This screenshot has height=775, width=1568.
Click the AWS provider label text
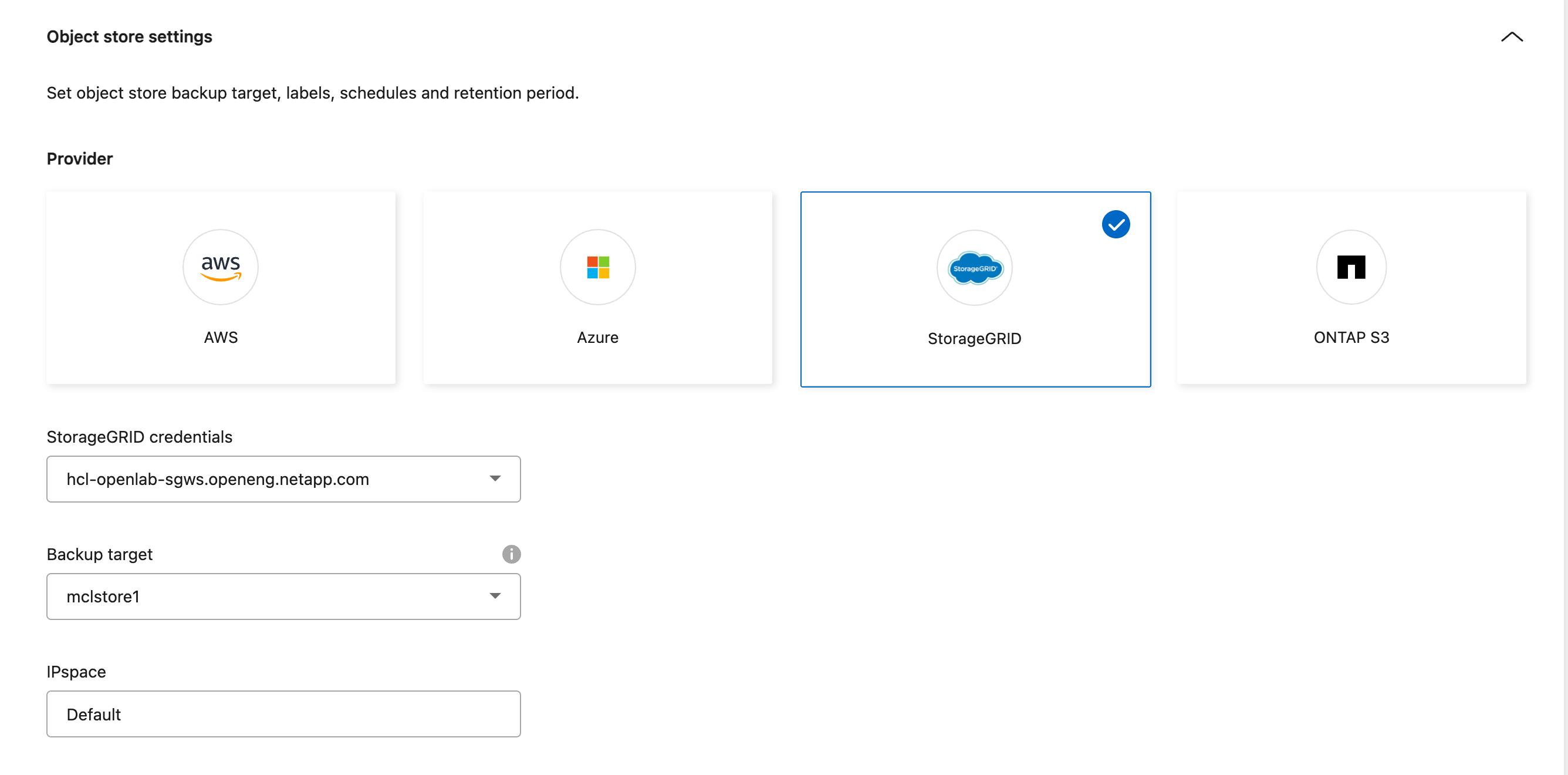(x=221, y=337)
